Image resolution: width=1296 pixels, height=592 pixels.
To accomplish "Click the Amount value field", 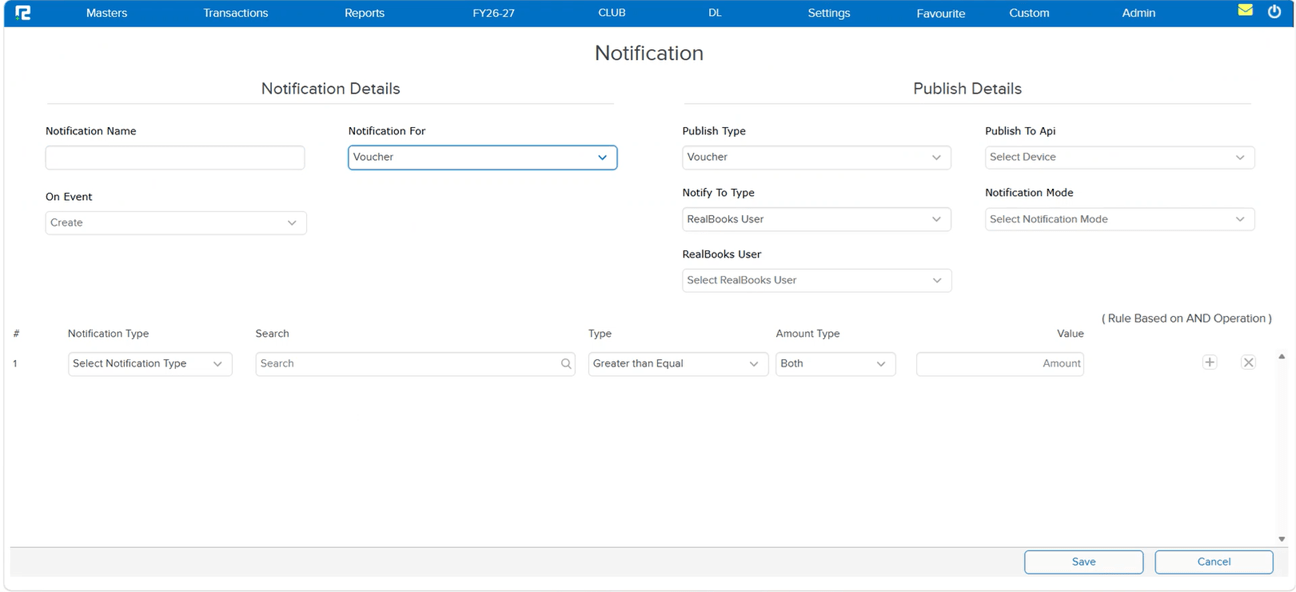I will pos(1000,364).
